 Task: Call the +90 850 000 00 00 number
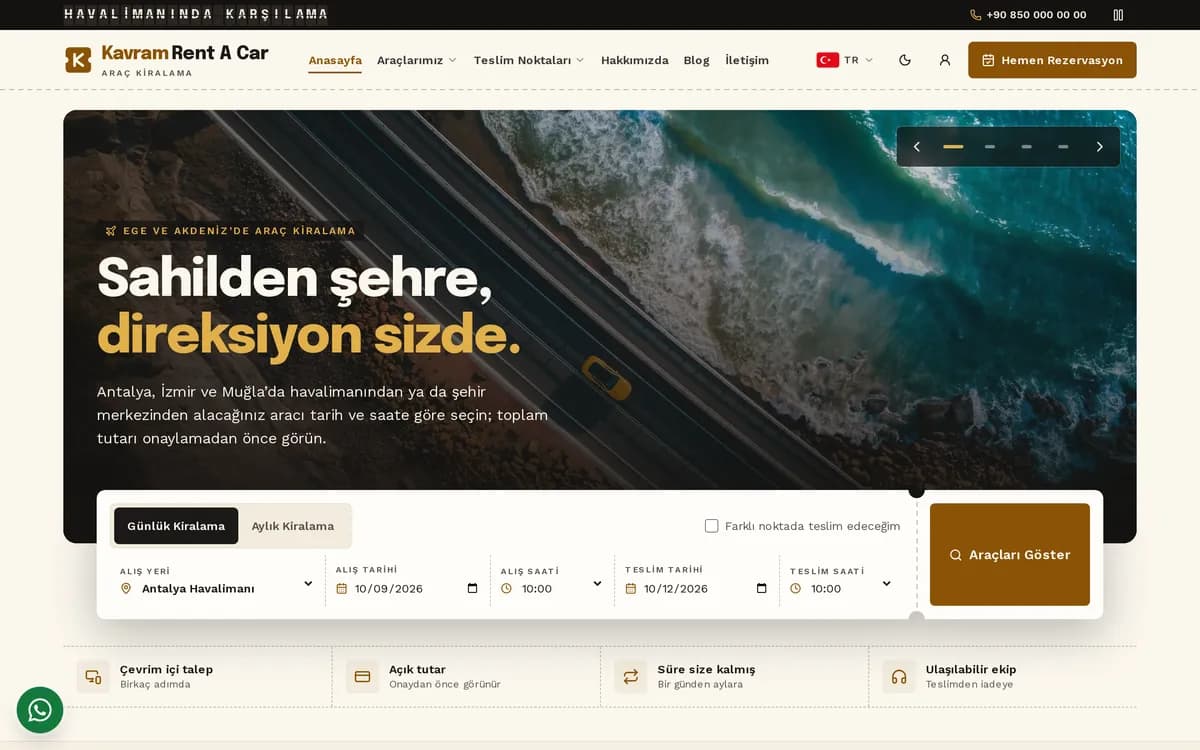pos(1036,15)
